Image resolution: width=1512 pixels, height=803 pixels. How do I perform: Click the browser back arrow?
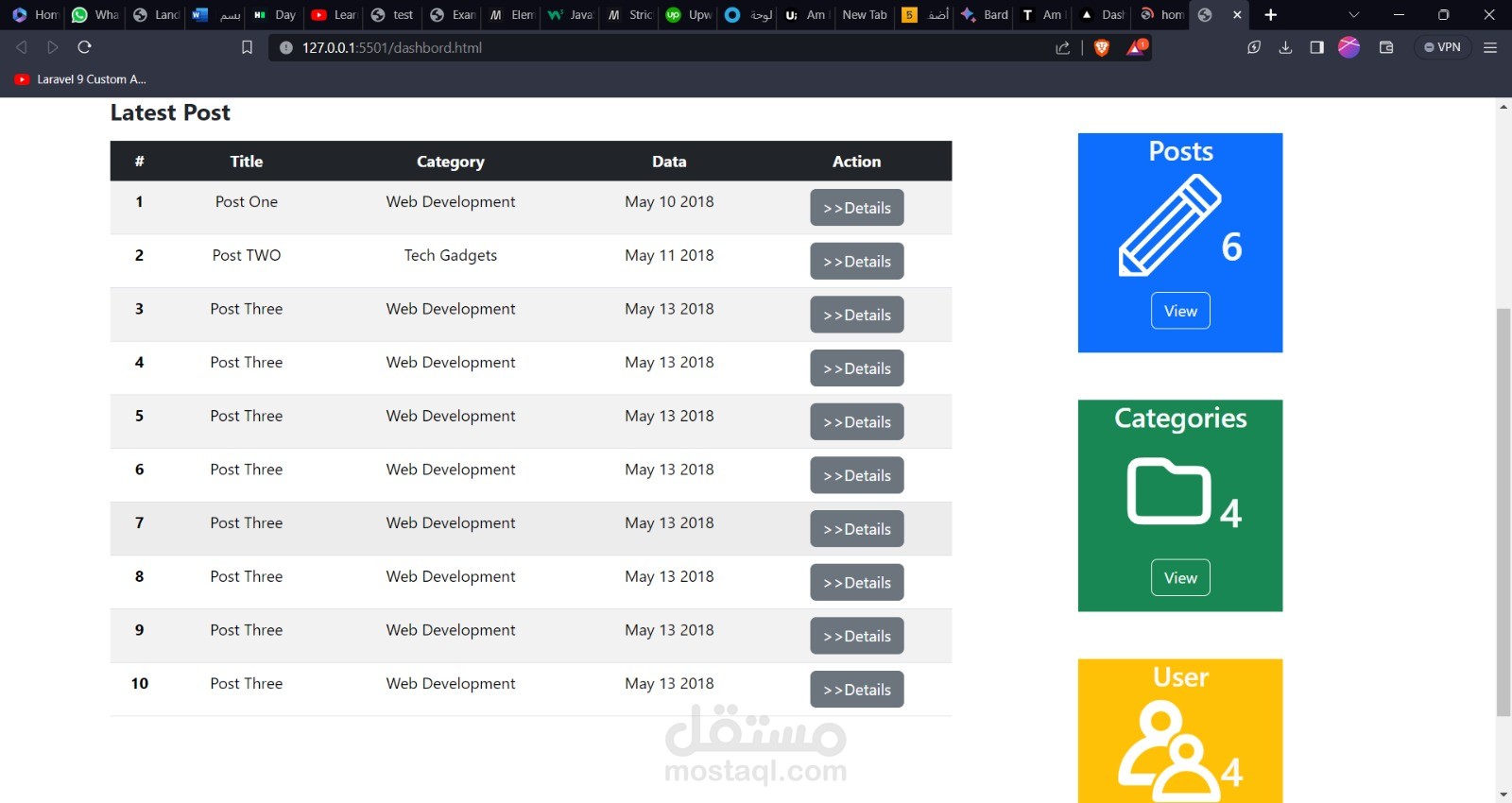pyautogui.click(x=21, y=47)
